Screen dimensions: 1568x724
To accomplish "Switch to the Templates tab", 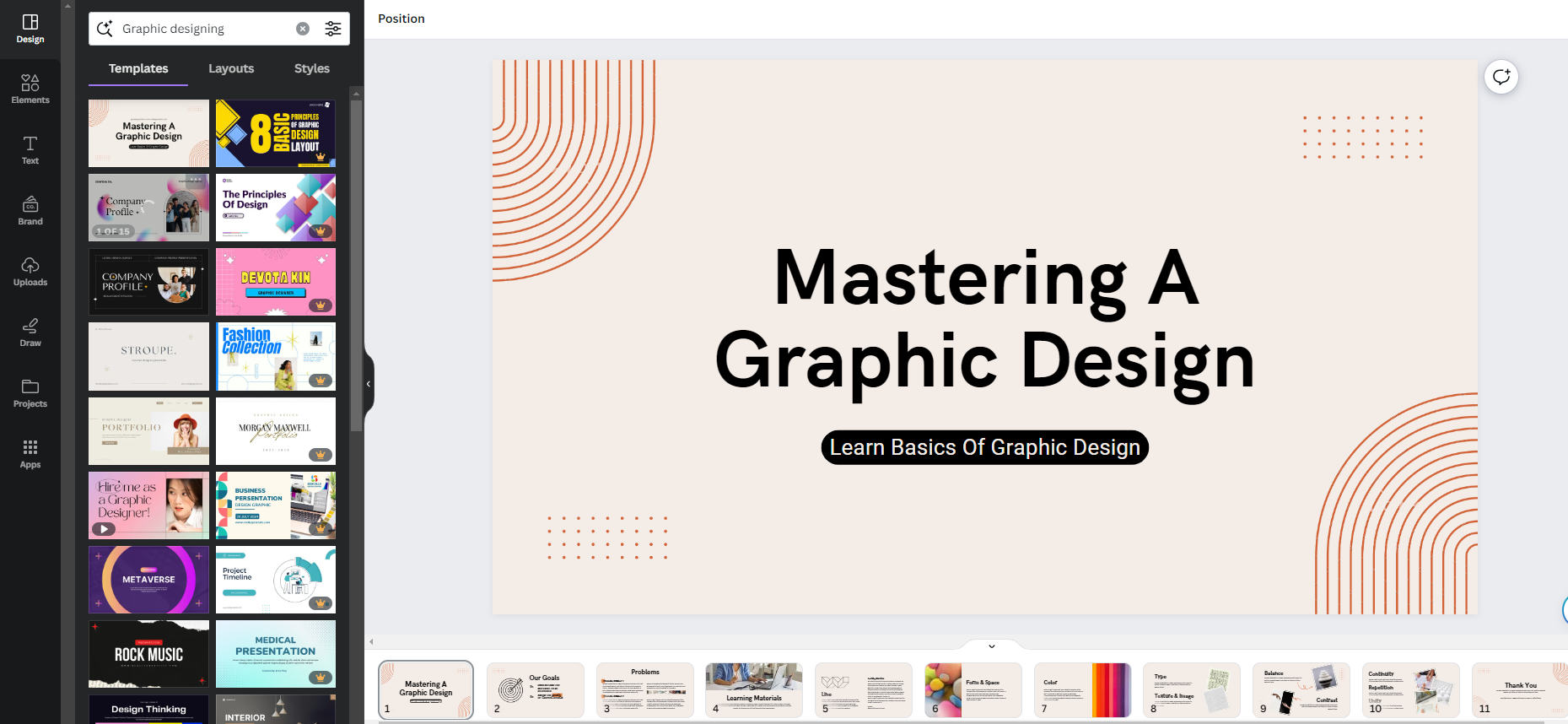I will (x=138, y=68).
